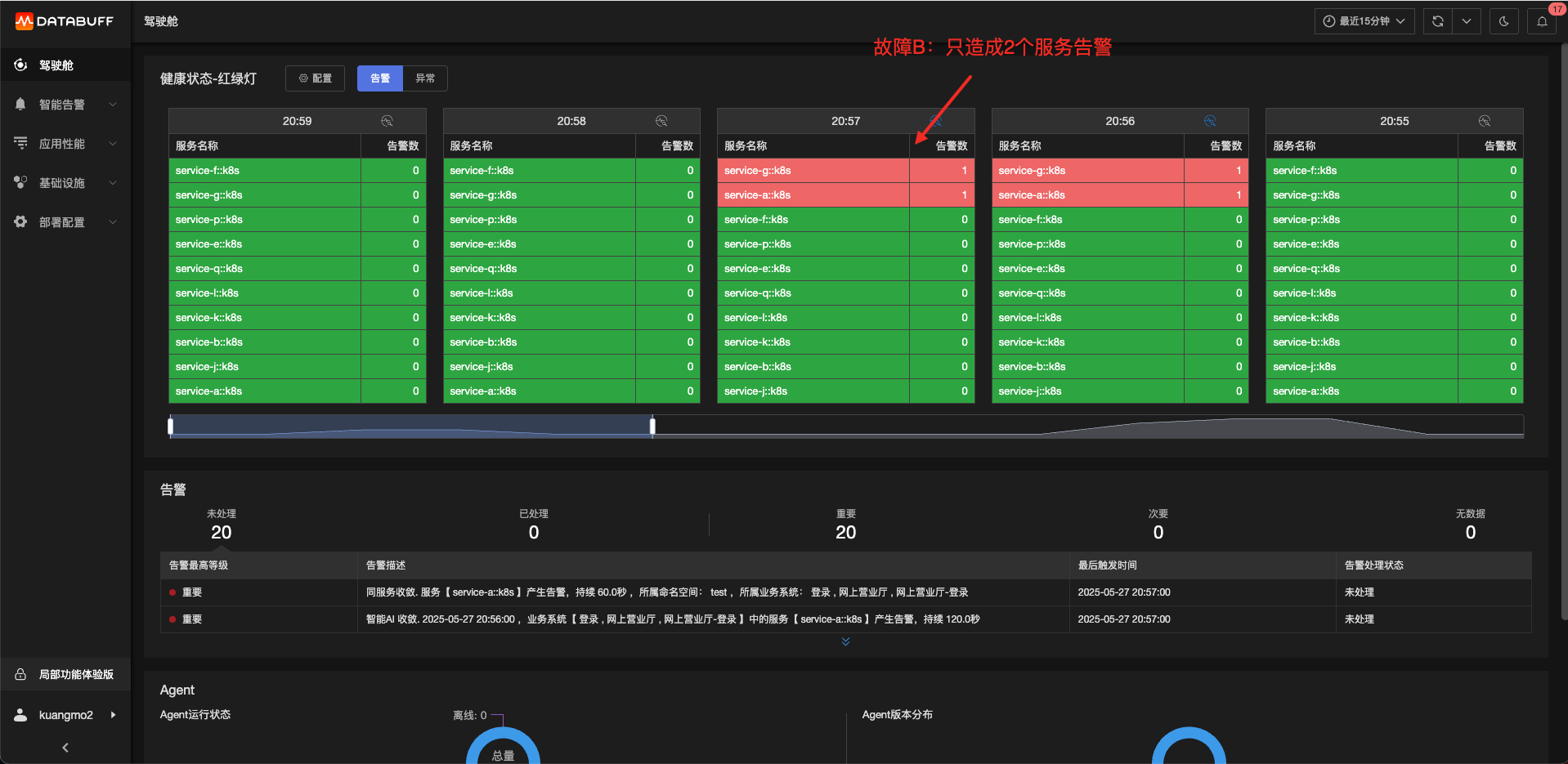The height and width of the screenshot is (764, 1568).
Task: Click the 重要 count 20
Action: point(846,533)
